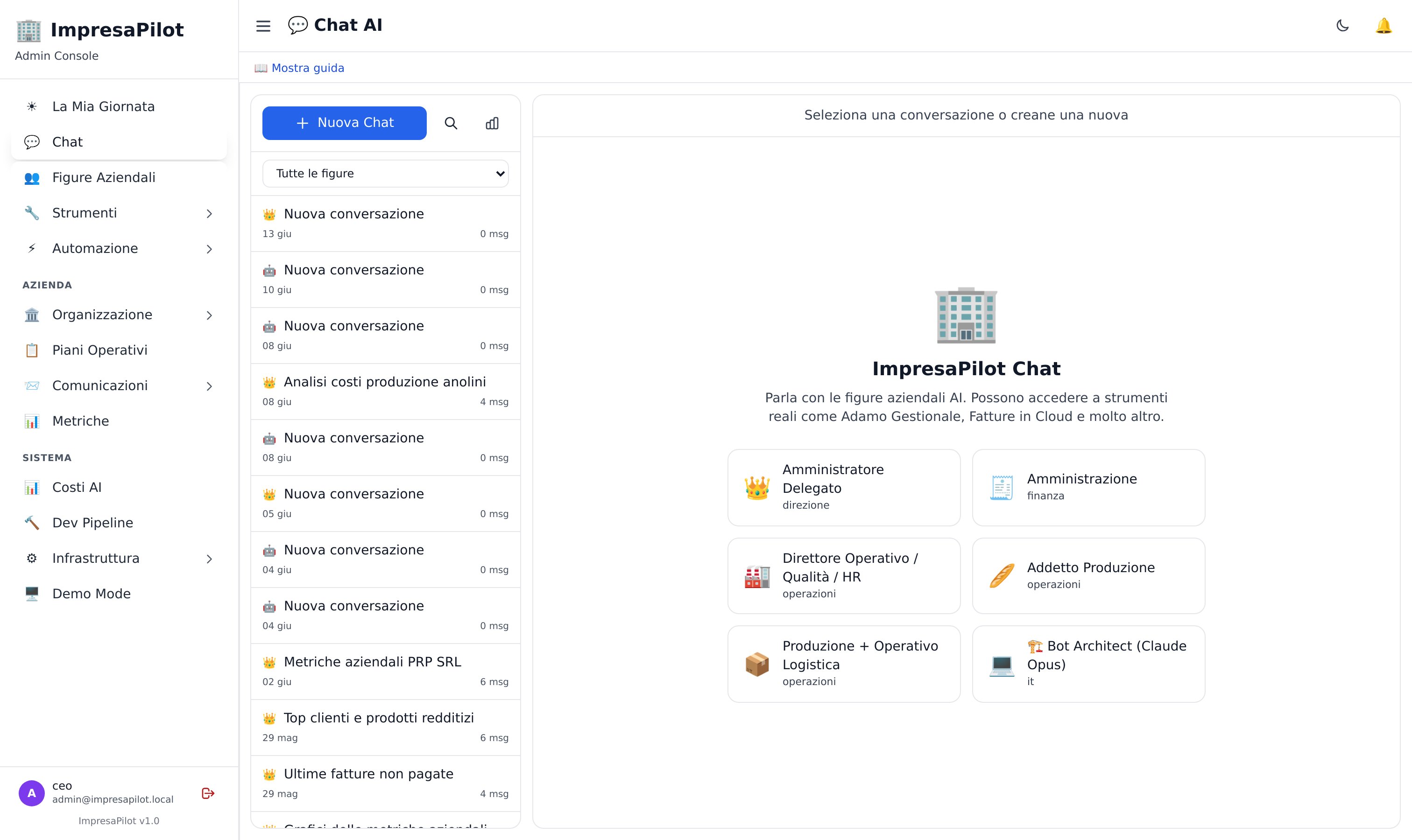The height and width of the screenshot is (840, 1412).
Task: Open the Tutte le figure dropdown
Action: (x=385, y=174)
